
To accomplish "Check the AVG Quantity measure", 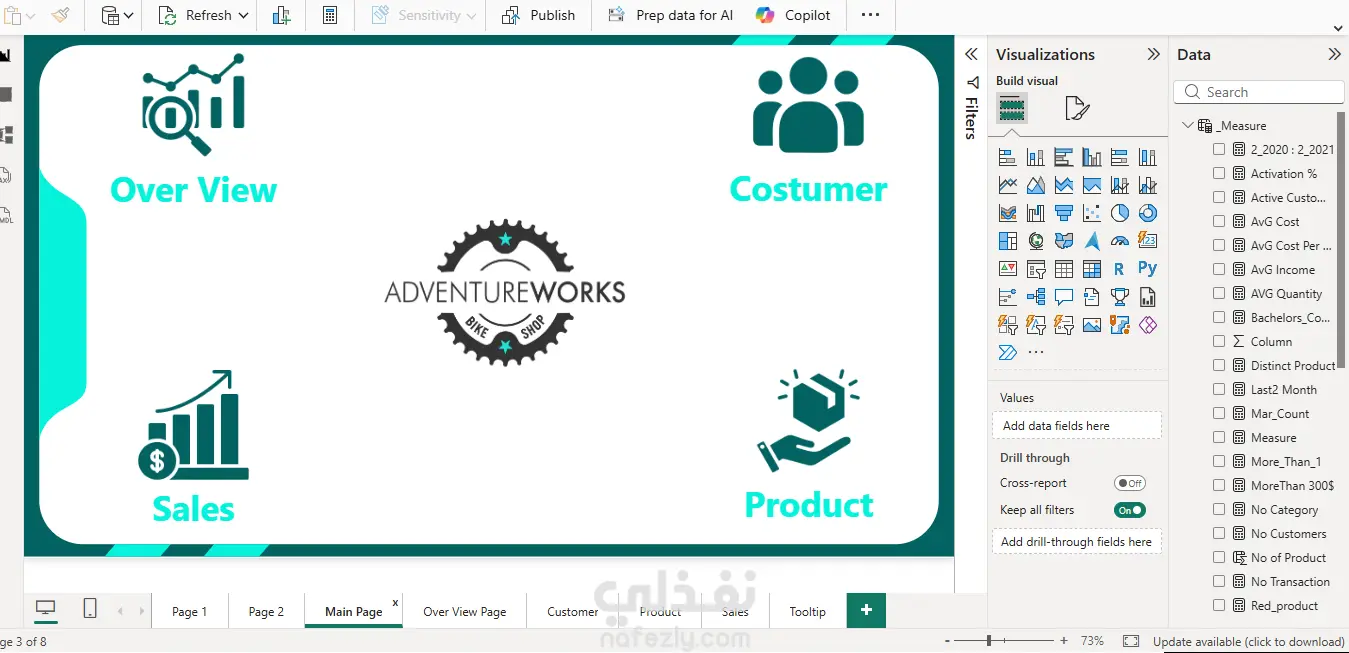I will coord(1219,293).
